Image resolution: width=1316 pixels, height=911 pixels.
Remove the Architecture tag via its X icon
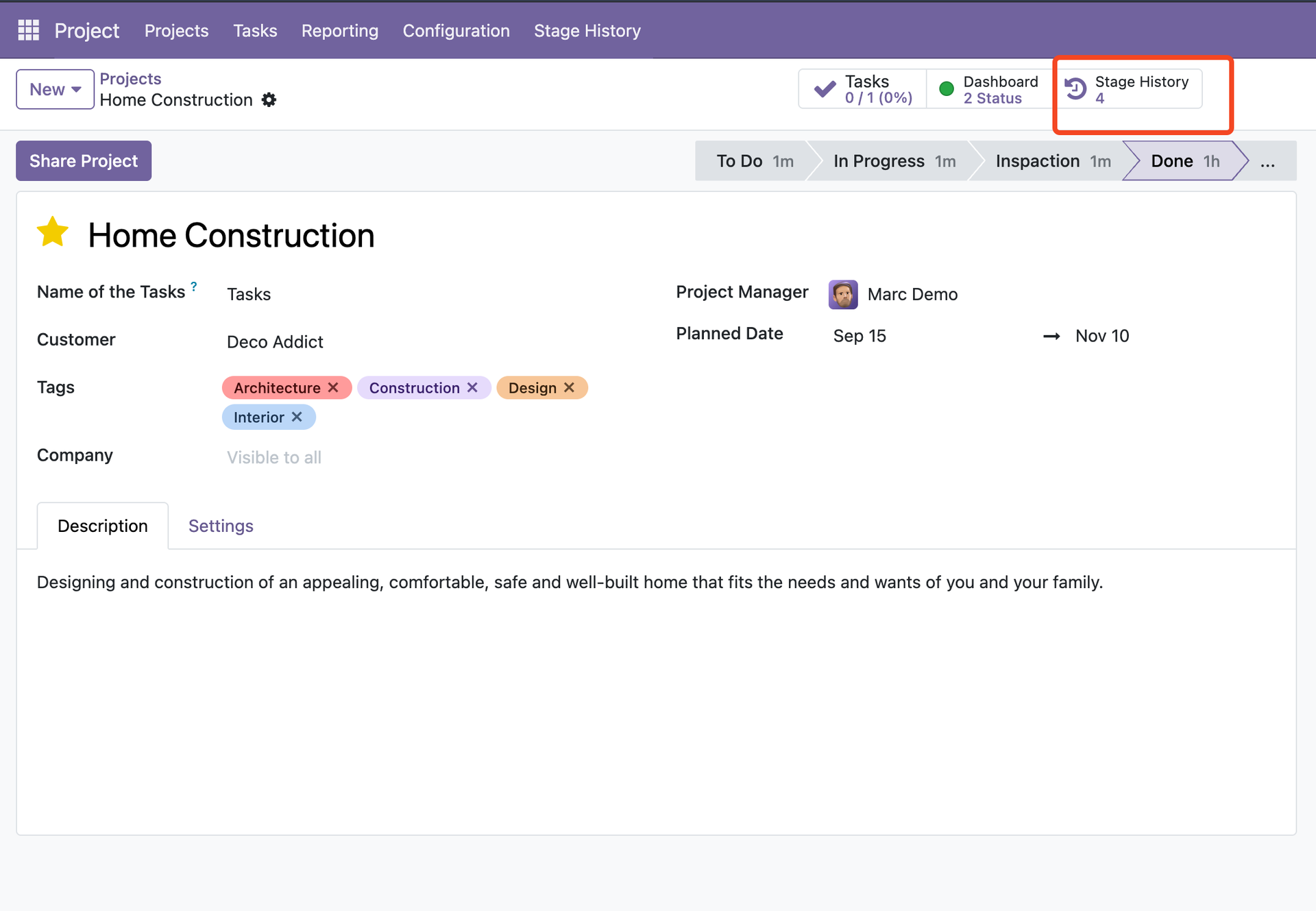coord(334,387)
